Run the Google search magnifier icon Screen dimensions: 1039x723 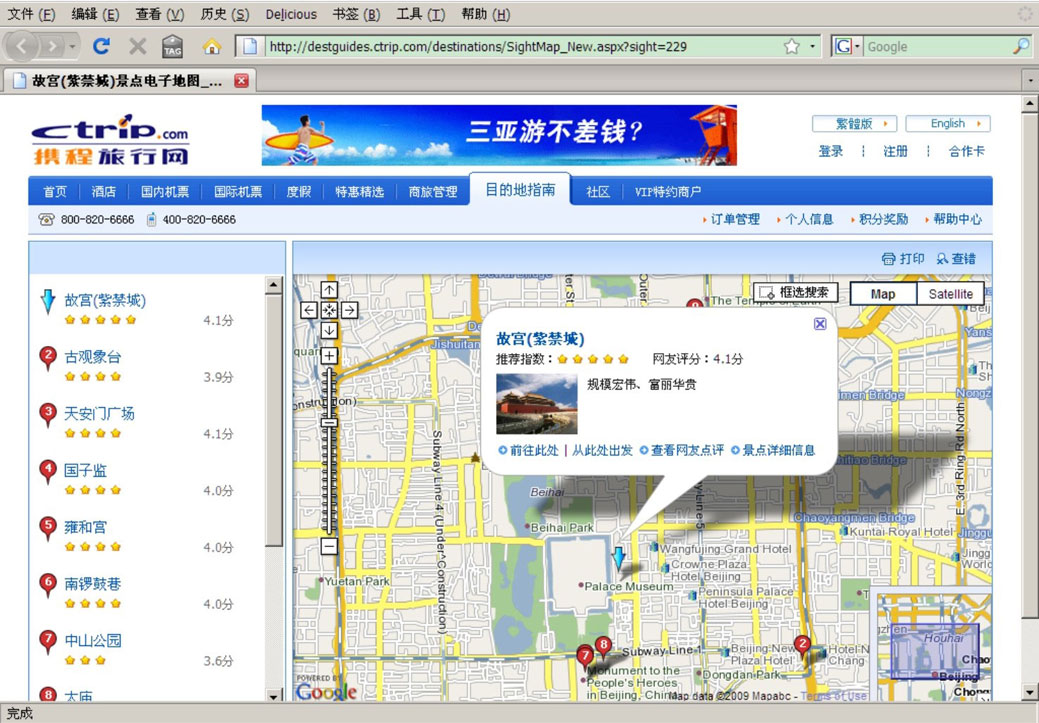pos(1021,46)
